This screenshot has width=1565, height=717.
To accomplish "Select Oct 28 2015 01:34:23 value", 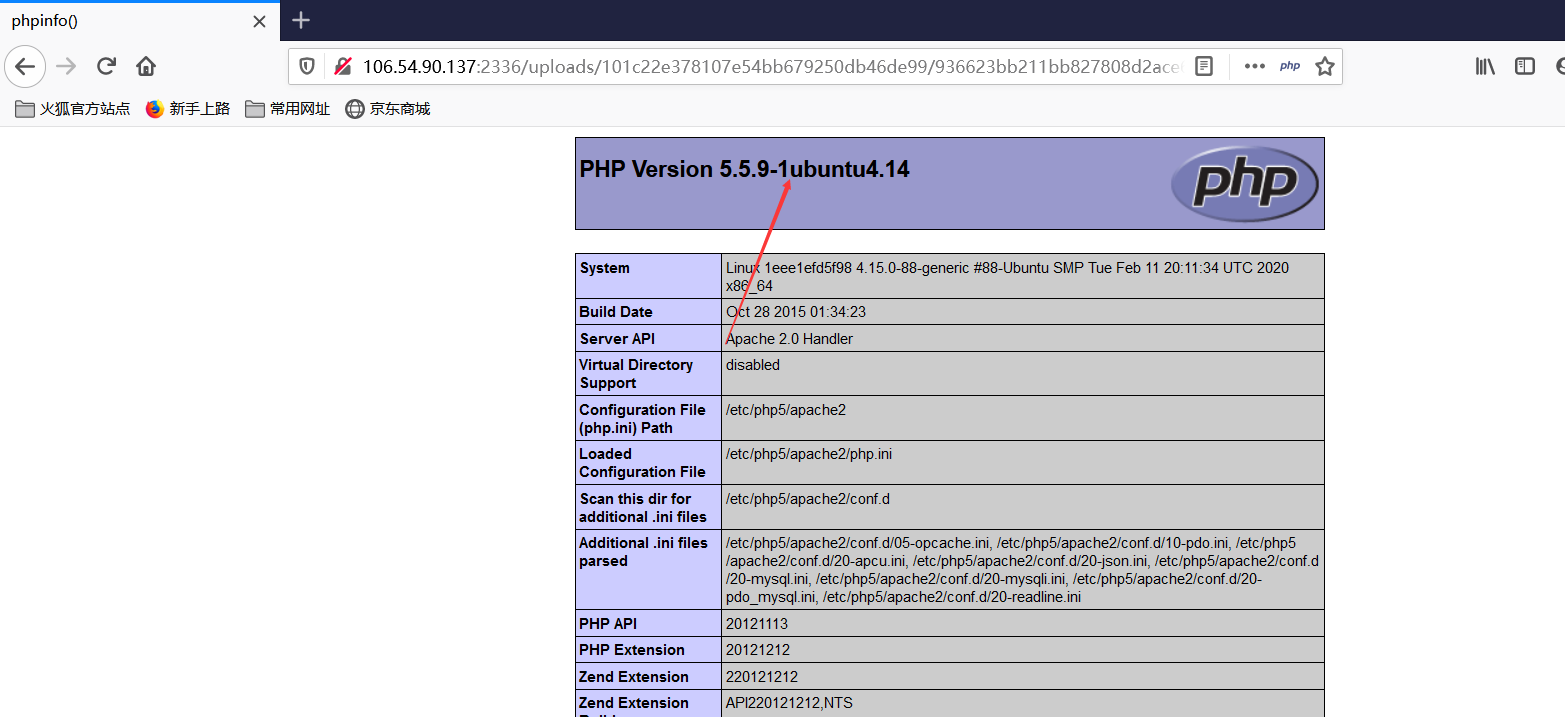I will tap(796, 312).
